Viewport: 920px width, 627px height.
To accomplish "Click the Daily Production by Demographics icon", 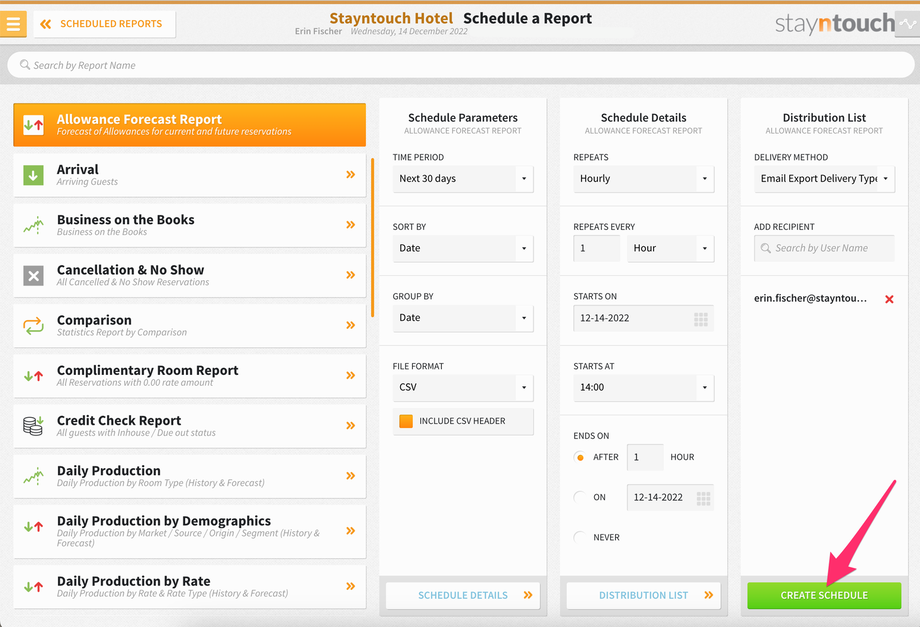I will (x=33, y=527).
